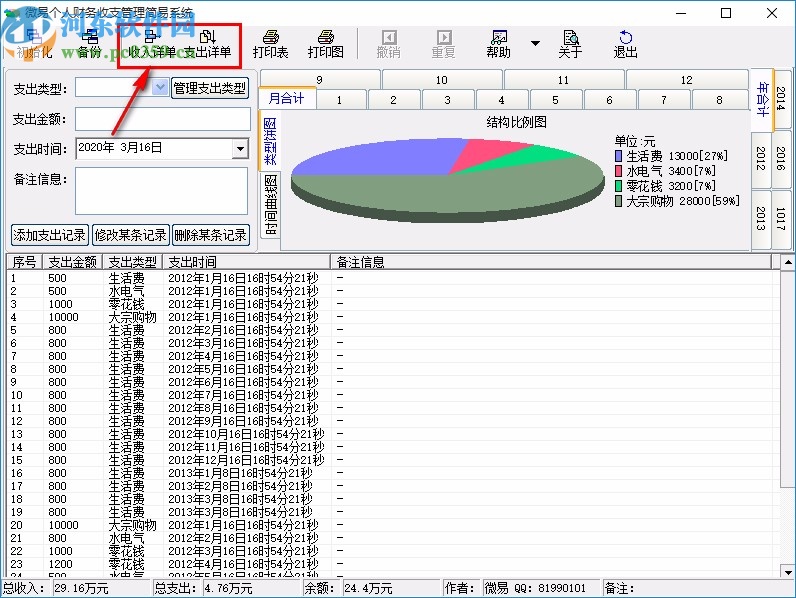
Task: Click the 退出 exit icon
Action: point(625,44)
